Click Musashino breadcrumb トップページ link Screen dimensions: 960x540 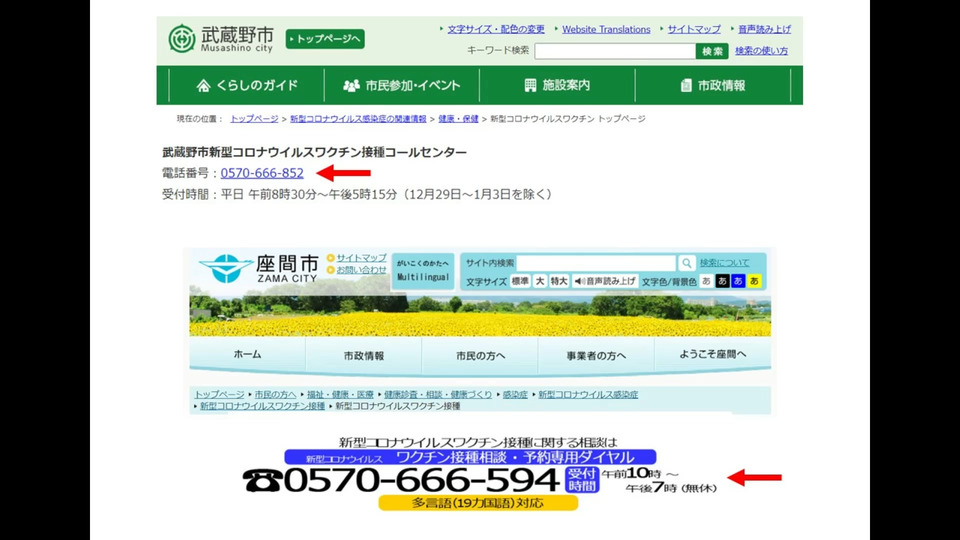point(254,119)
